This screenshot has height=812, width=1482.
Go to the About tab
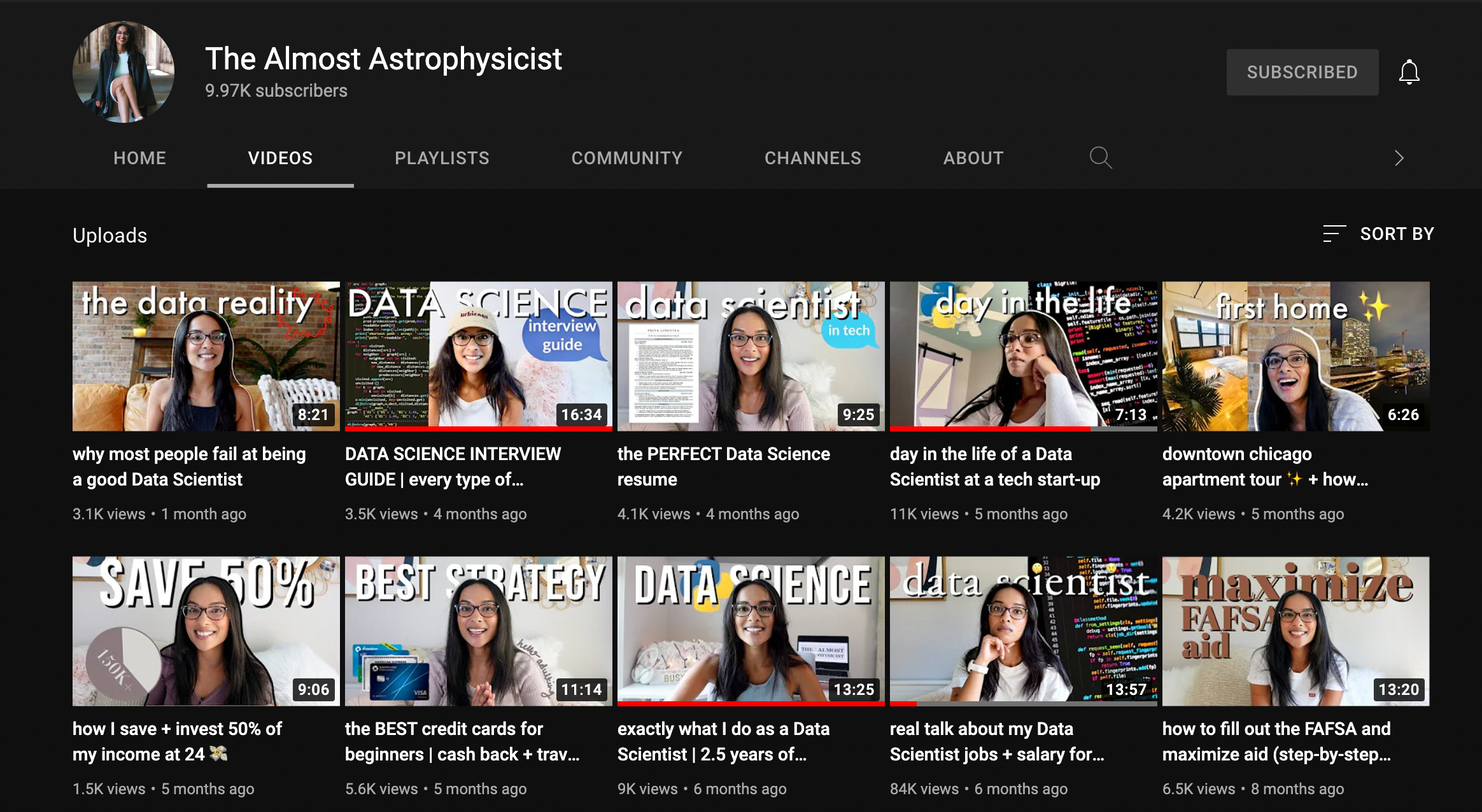(x=973, y=158)
